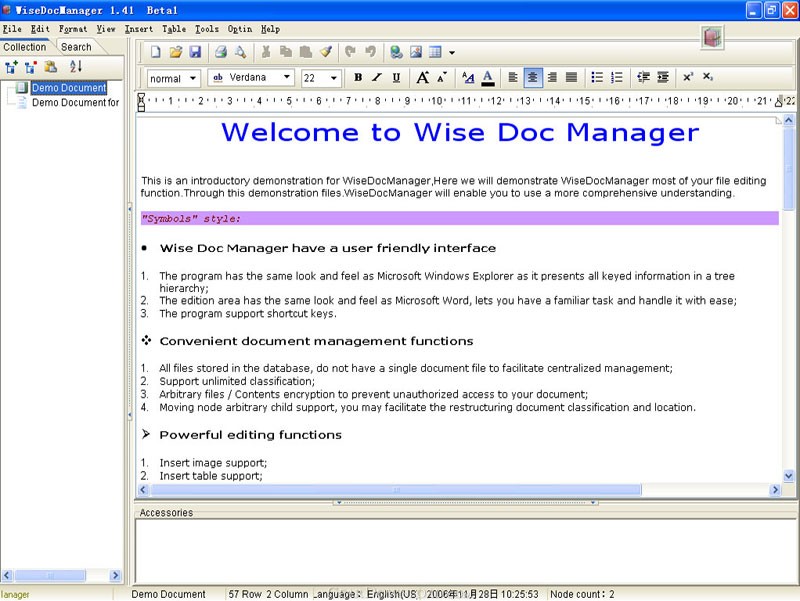Expand the arrow next to the table icon
The image size is (800, 601).
(x=452, y=52)
